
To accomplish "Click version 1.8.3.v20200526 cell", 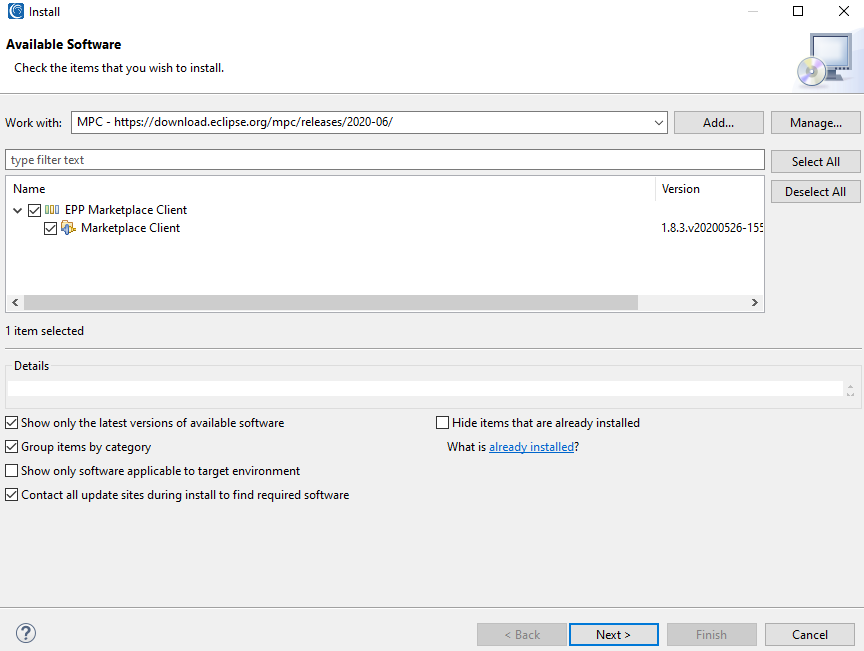I will (x=712, y=228).
